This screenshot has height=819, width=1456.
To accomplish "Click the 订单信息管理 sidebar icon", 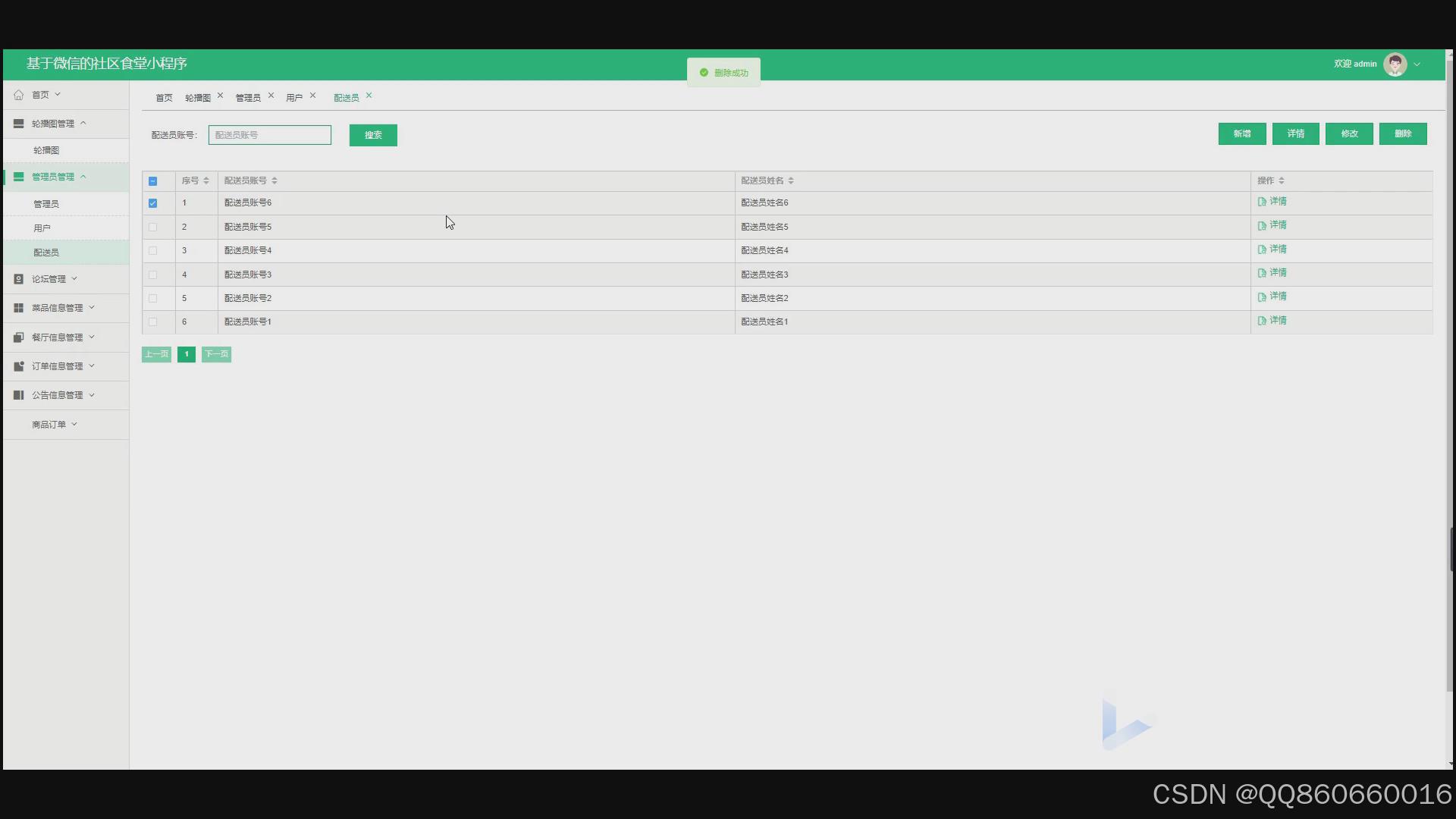I will pos(19,366).
